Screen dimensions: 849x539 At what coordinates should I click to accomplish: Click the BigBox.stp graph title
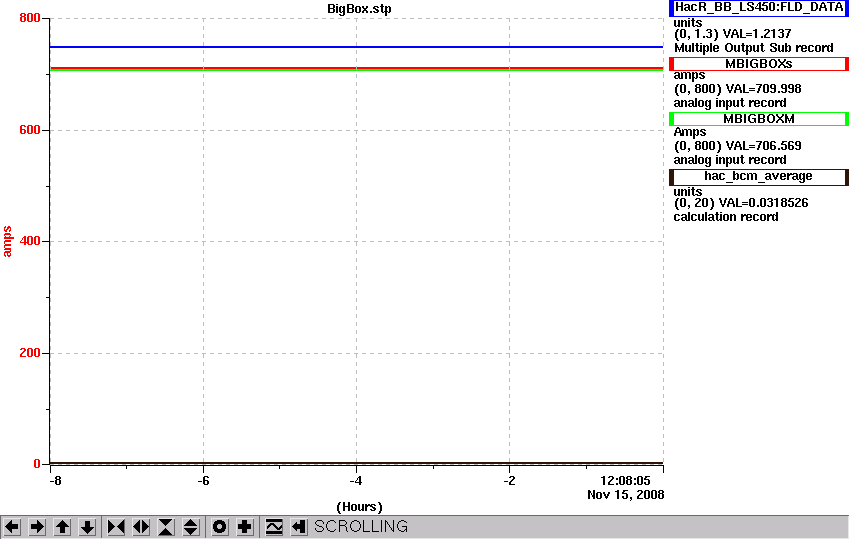[359, 9]
